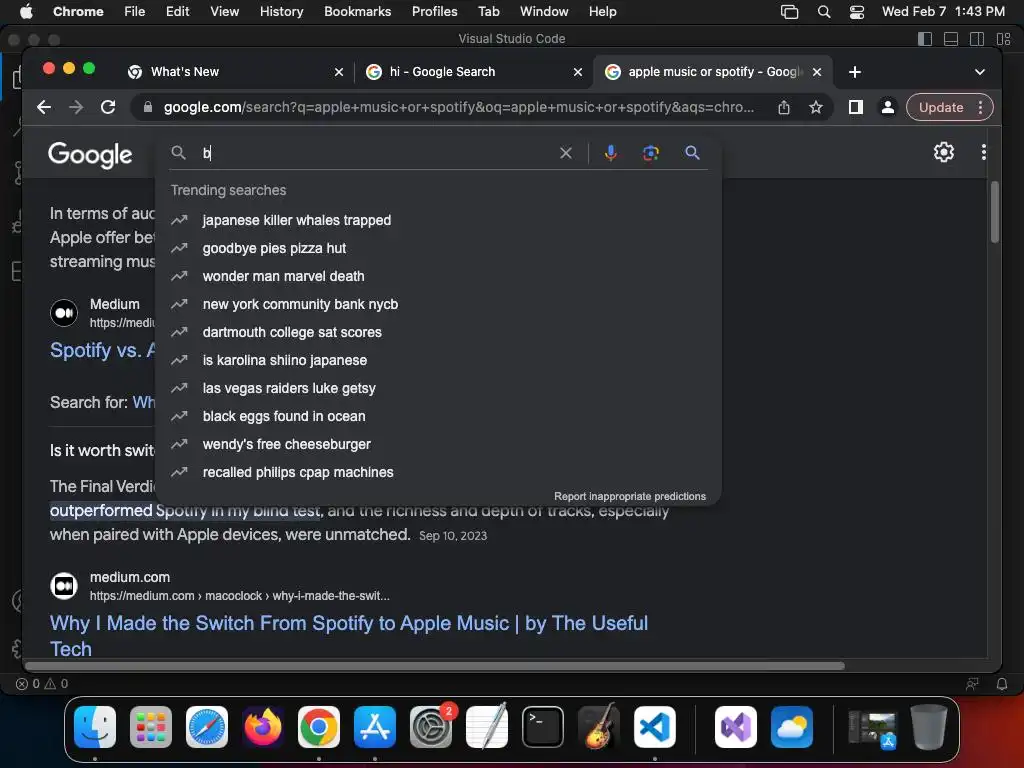
Task: Choose suggestion las vegas raiders luke getsy
Action: [x=438, y=389]
